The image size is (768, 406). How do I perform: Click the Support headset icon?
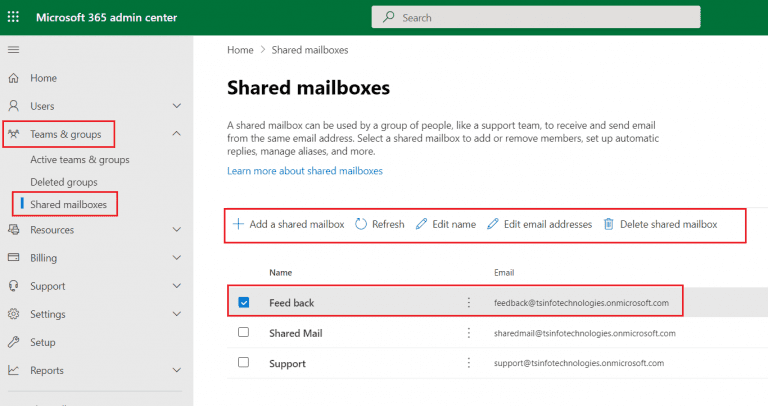click(14, 286)
